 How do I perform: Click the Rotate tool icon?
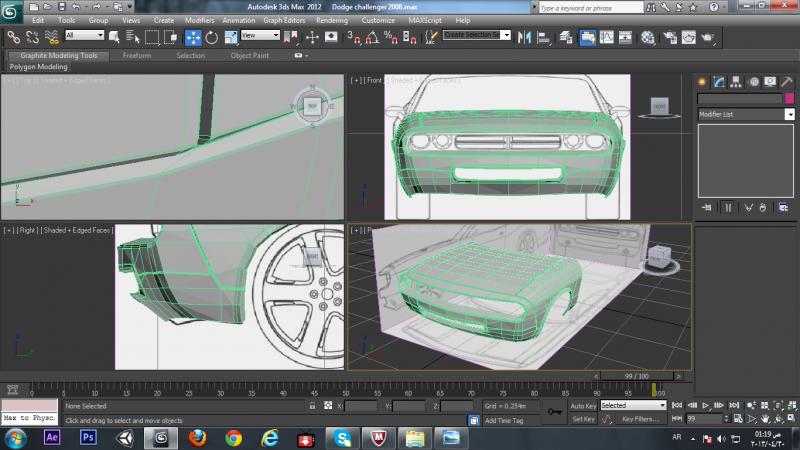[213, 37]
